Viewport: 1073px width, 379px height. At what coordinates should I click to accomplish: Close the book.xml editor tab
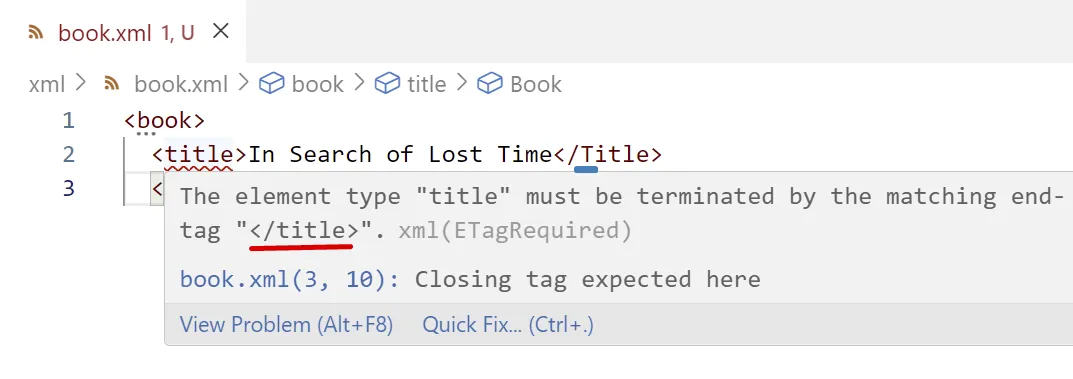click(220, 31)
